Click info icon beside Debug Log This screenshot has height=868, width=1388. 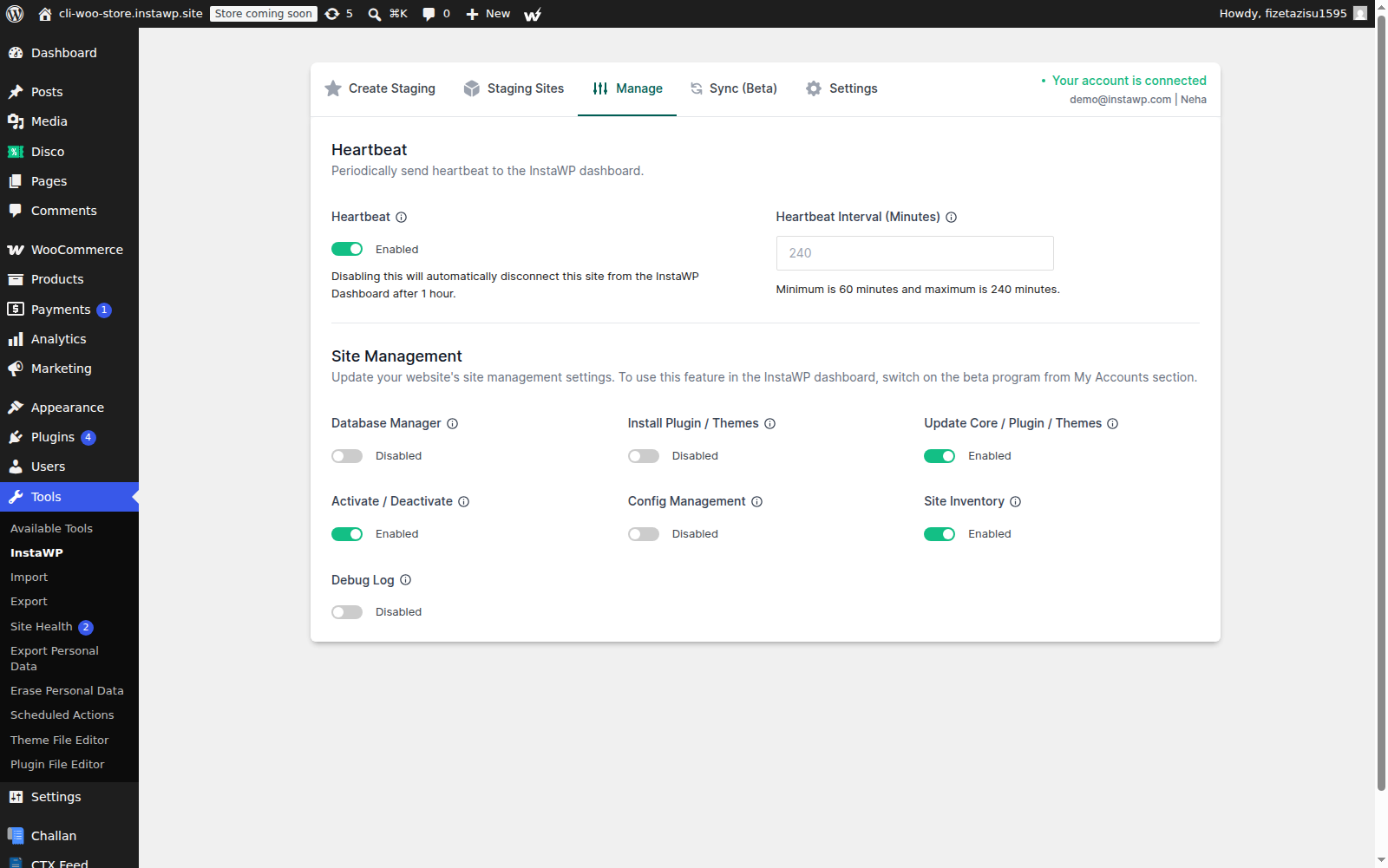(405, 579)
